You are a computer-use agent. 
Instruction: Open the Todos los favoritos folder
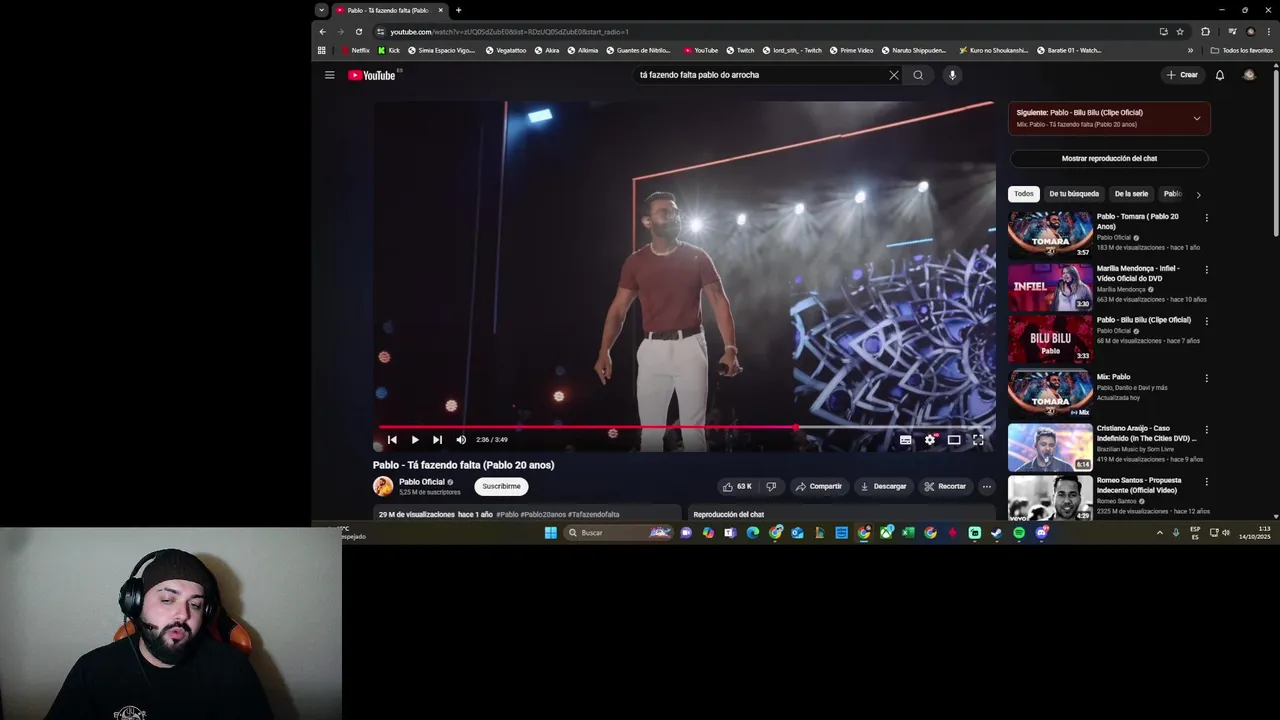[x=1241, y=50]
